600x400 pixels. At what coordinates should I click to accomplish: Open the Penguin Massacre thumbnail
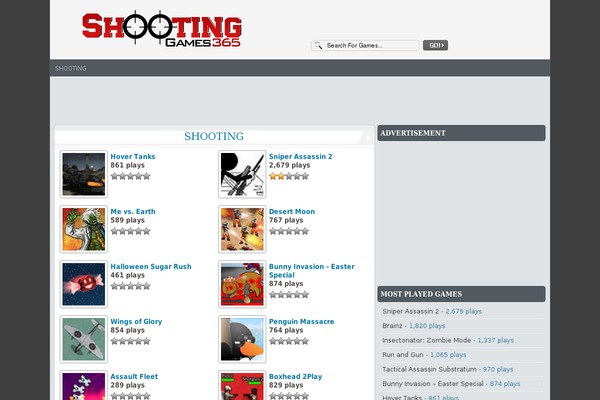[x=242, y=339]
